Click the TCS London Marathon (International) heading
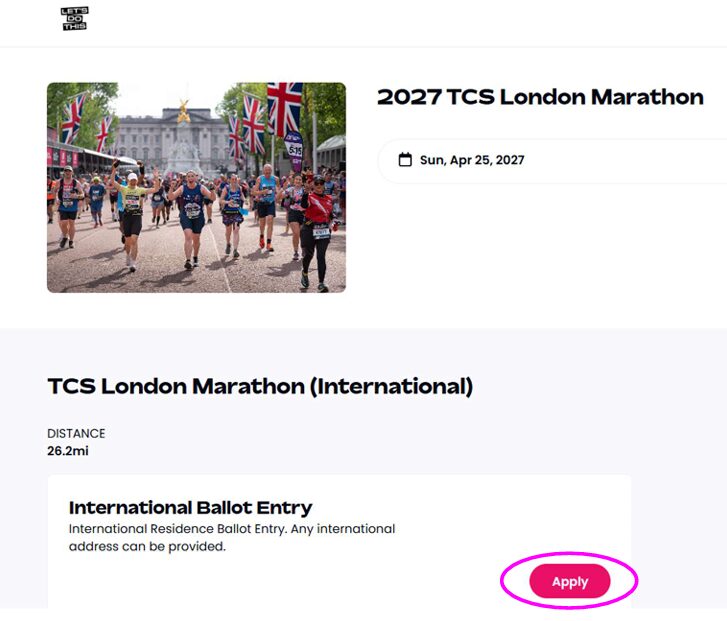 click(260, 386)
